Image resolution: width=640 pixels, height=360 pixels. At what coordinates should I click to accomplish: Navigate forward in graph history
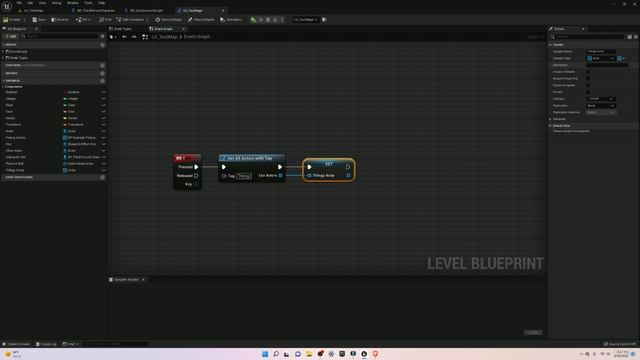pyautogui.click(x=133, y=37)
